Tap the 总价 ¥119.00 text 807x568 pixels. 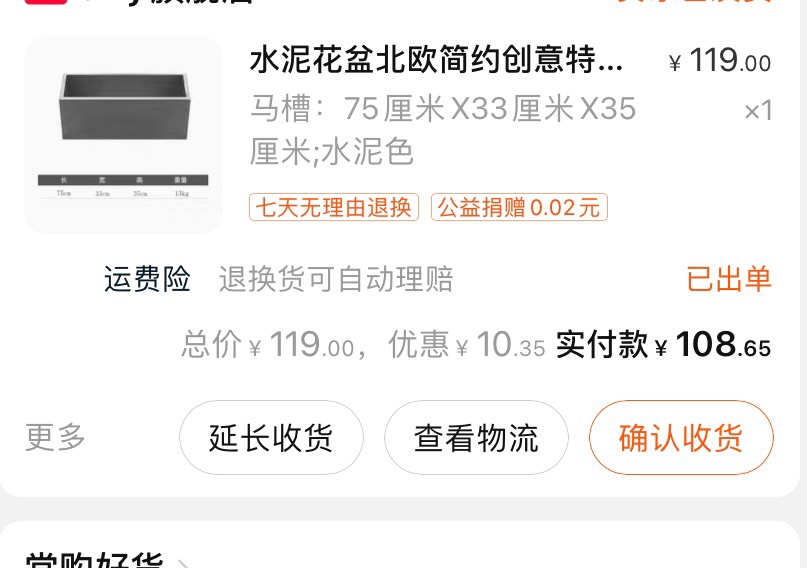click(268, 344)
